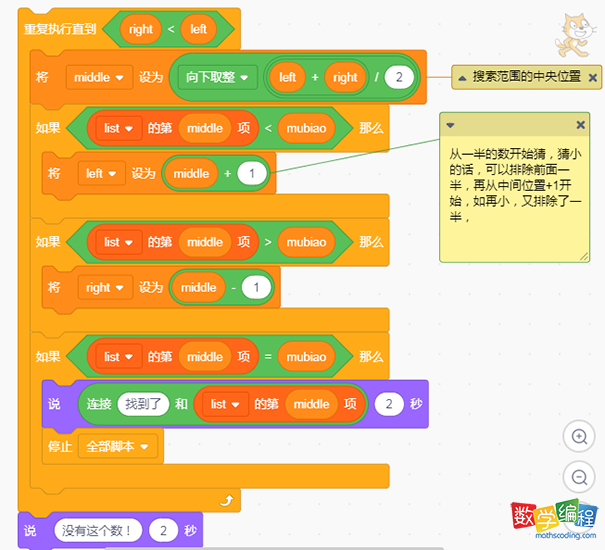Open the 向下取整 operator dropdown

217,77
